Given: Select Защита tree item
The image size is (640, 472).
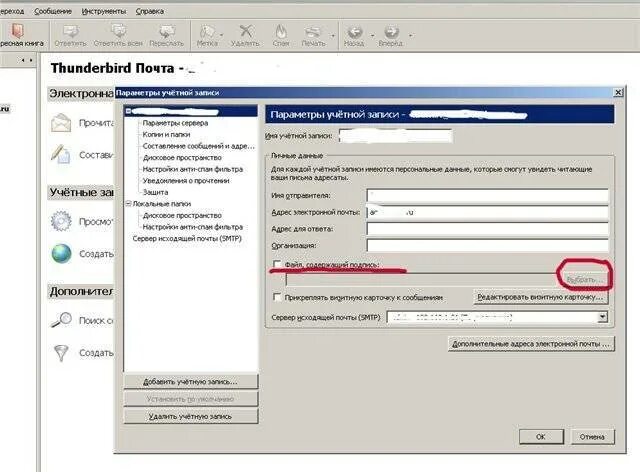Looking at the screenshot, I should point(156,192).
